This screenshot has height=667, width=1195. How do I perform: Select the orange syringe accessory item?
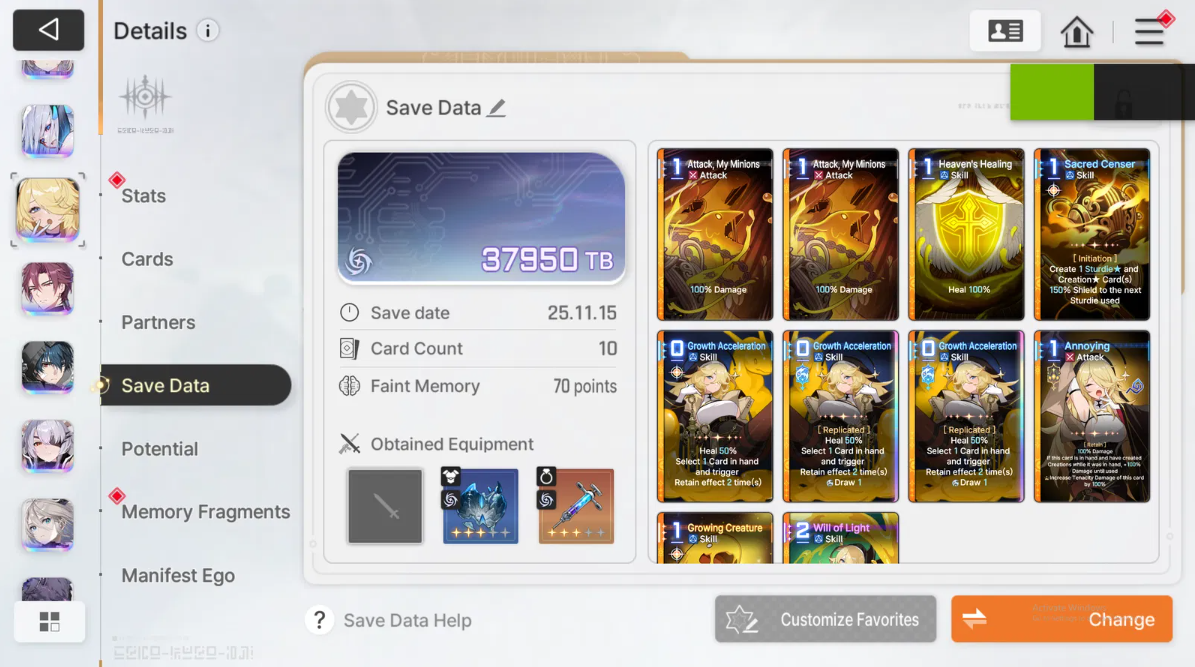576,506
